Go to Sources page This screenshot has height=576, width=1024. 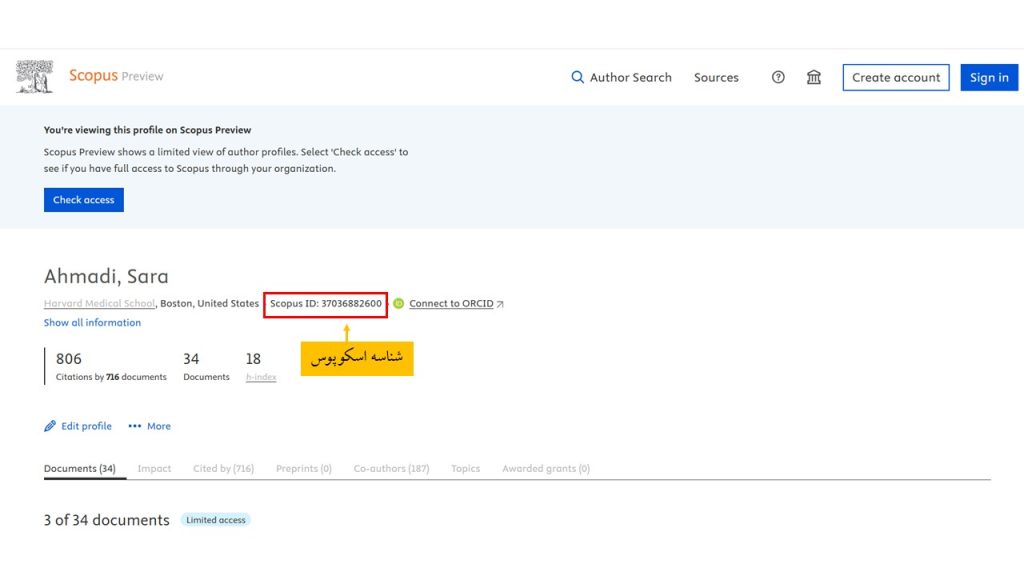[716, 77]
